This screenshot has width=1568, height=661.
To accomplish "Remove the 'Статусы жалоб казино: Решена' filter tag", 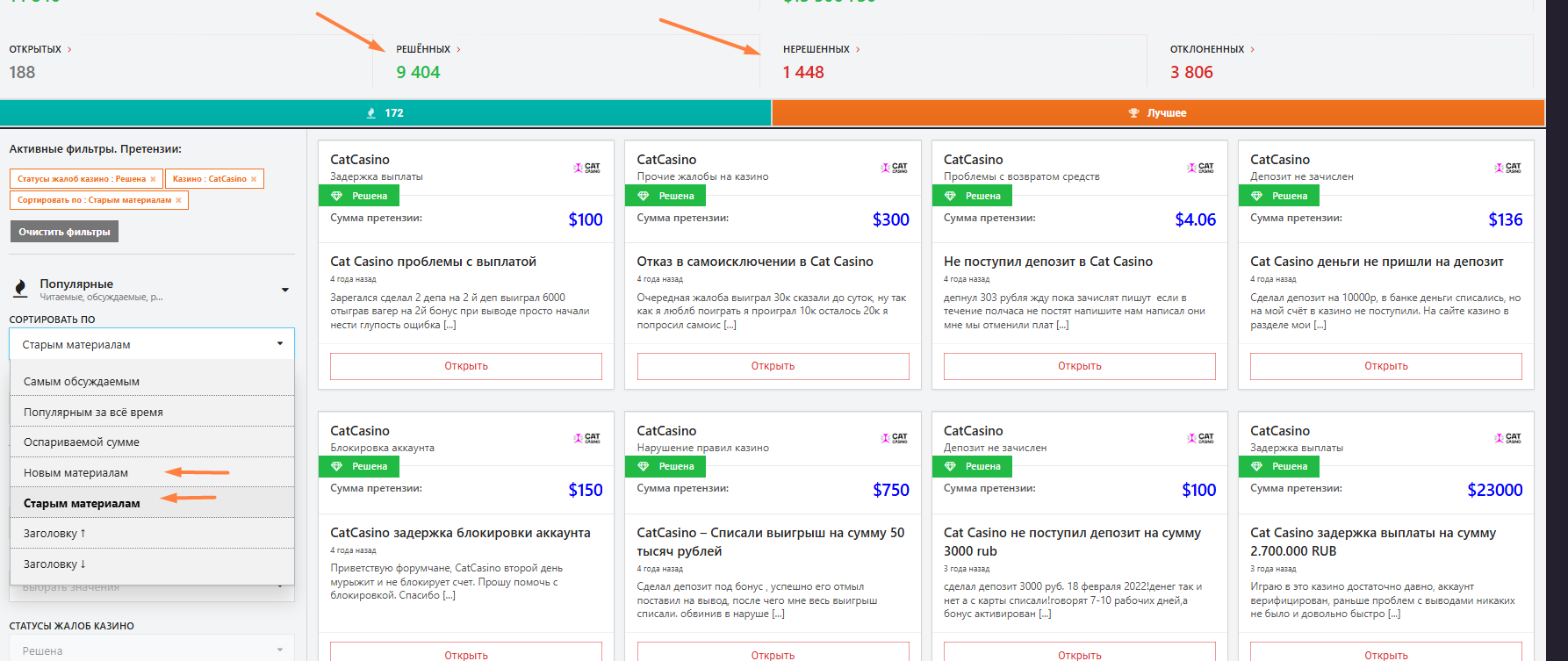I will tap(153, 179).
